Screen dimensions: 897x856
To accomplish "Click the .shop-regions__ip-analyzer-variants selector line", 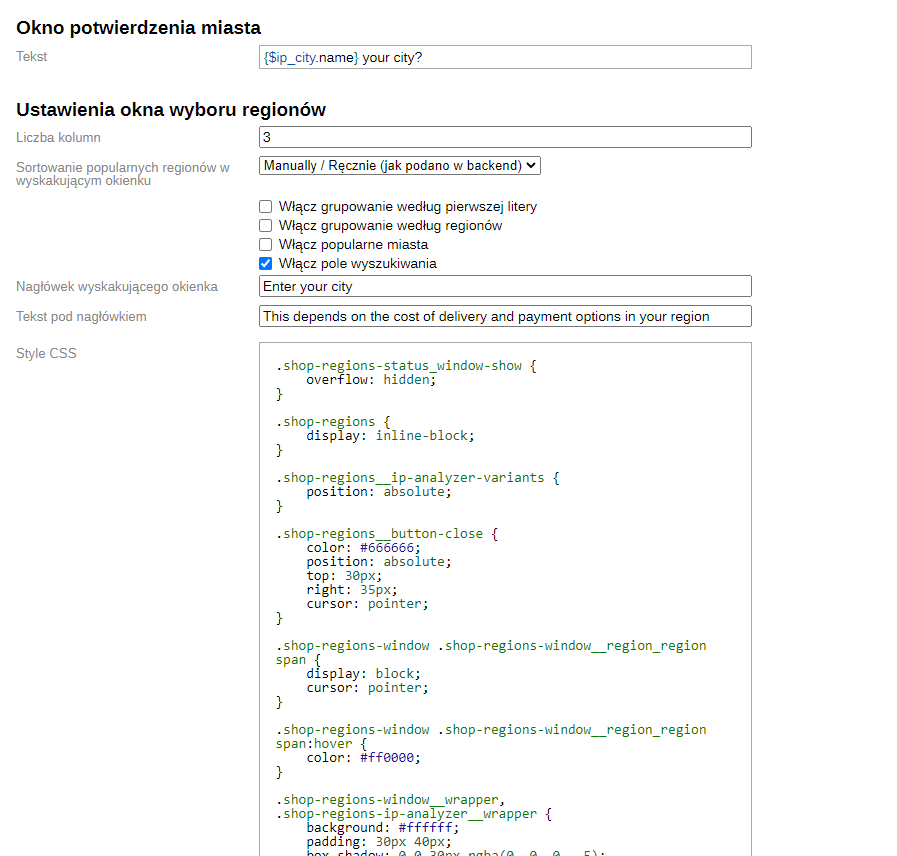I will point(417,478).
